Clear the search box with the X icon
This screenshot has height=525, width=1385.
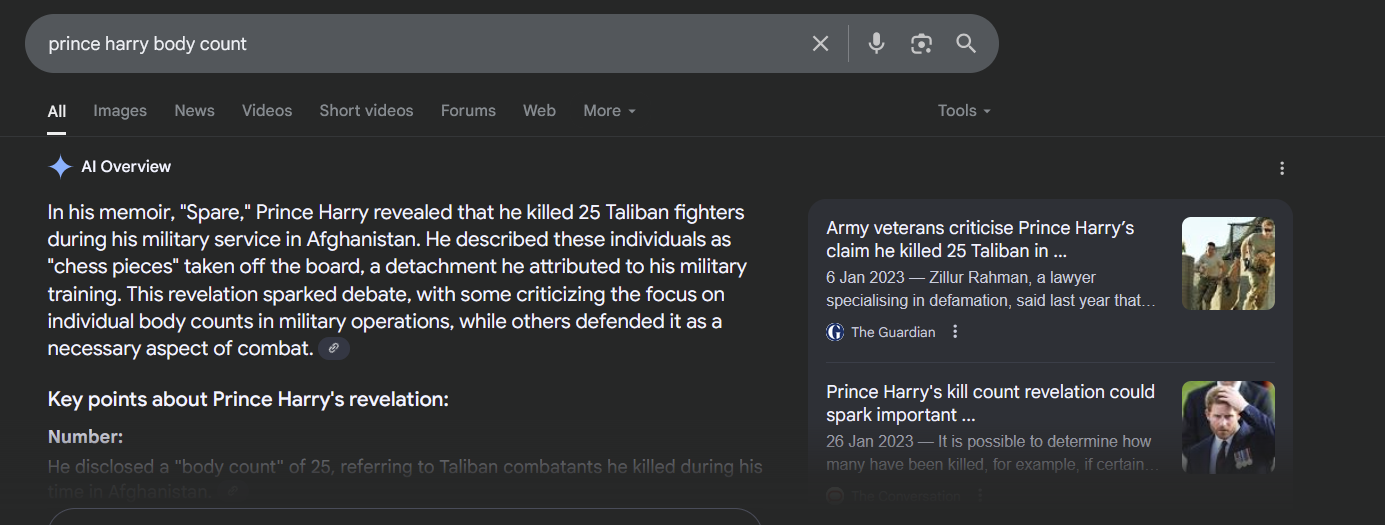pyautogui.click(x=820, y=43)
